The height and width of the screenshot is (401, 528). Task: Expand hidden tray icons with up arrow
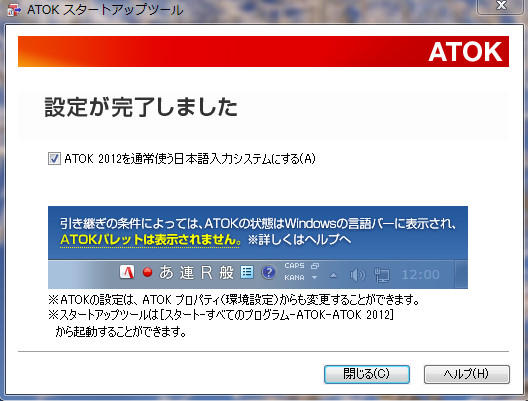pyautogui.click(x=333, y=275)
